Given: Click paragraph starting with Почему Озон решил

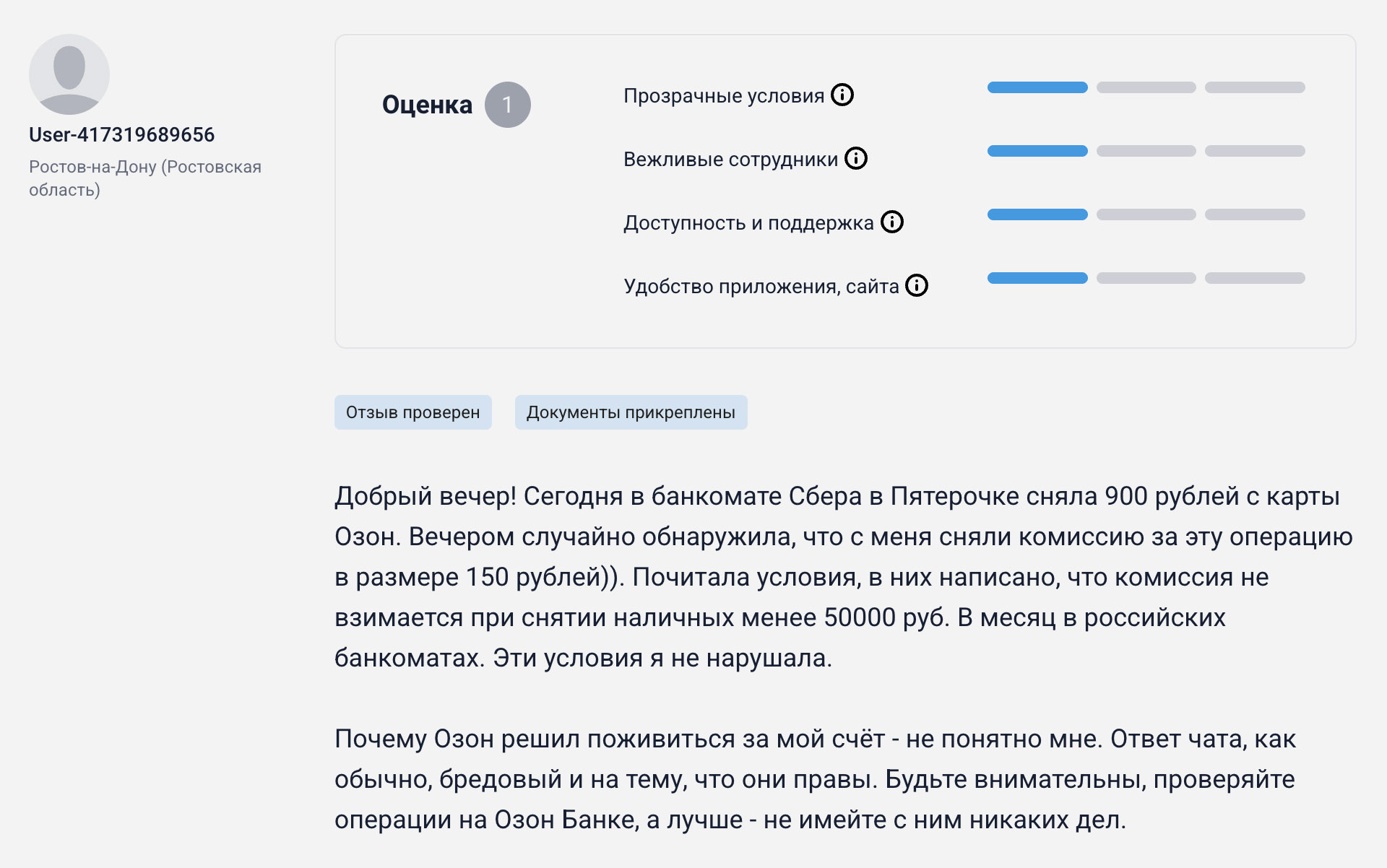Looking at the screenshot, I should coord(816,778).
